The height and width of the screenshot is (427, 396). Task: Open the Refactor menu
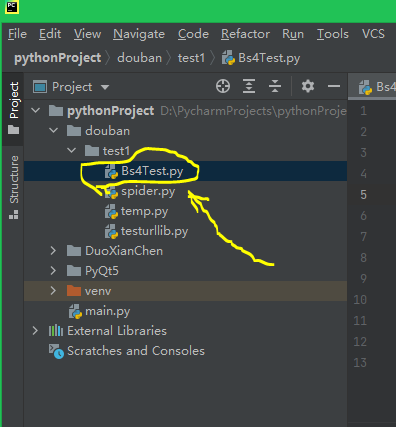(245, 34)
